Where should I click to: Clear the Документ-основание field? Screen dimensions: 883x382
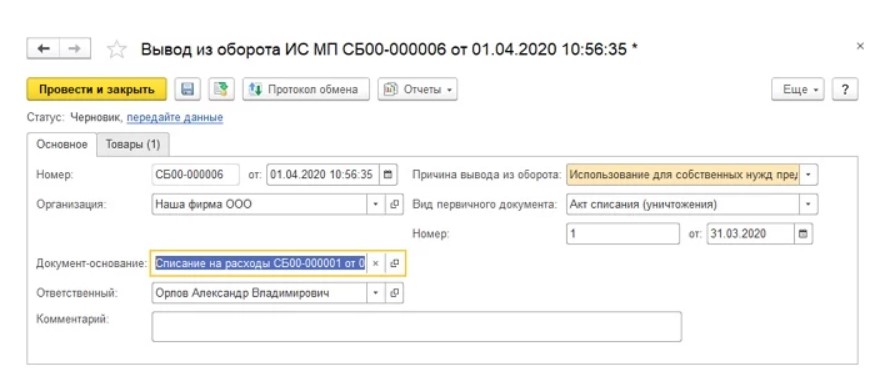click(x=376, y=263)
